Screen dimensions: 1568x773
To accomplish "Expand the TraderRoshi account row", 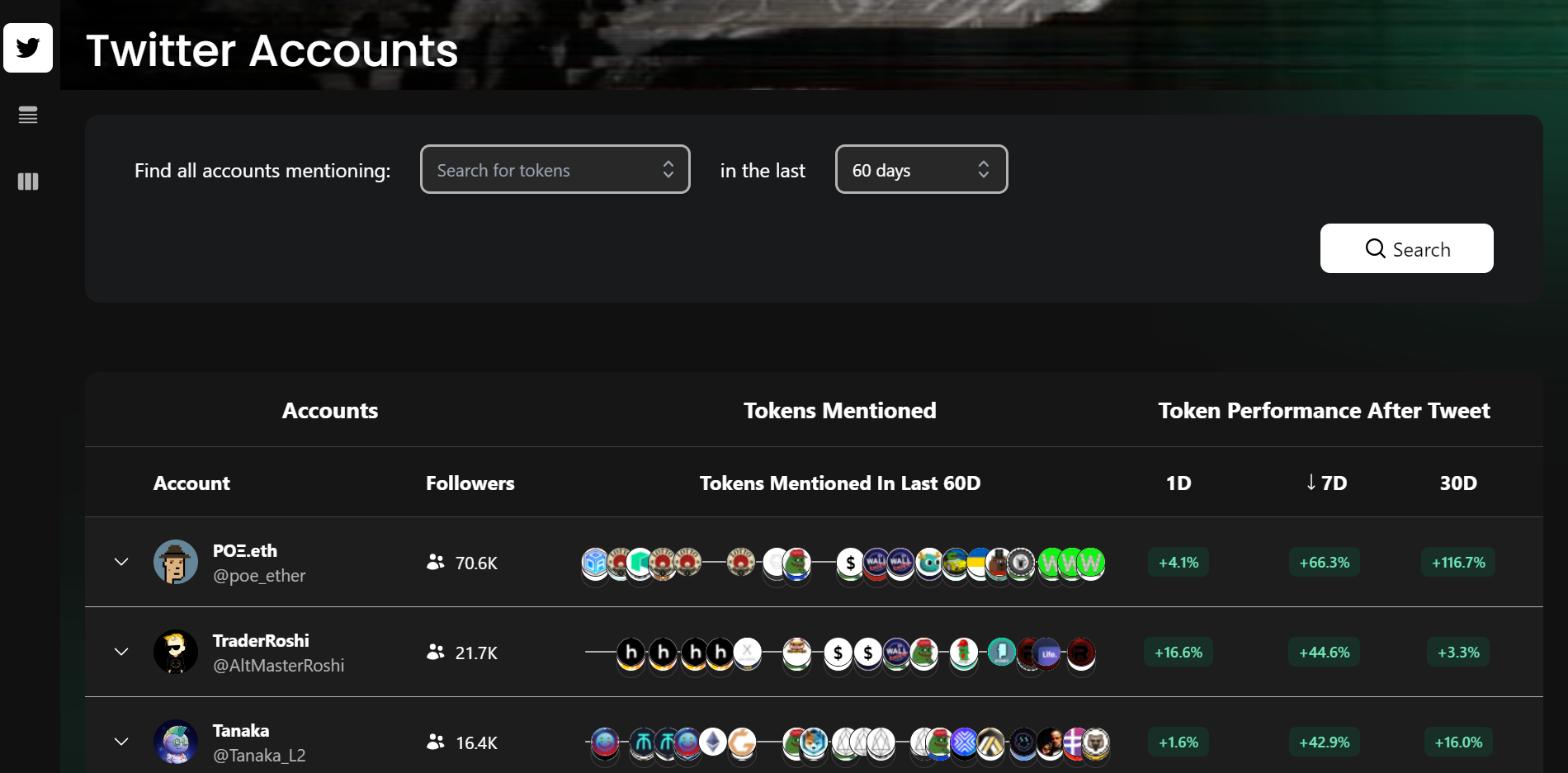I will click(121, 652).
